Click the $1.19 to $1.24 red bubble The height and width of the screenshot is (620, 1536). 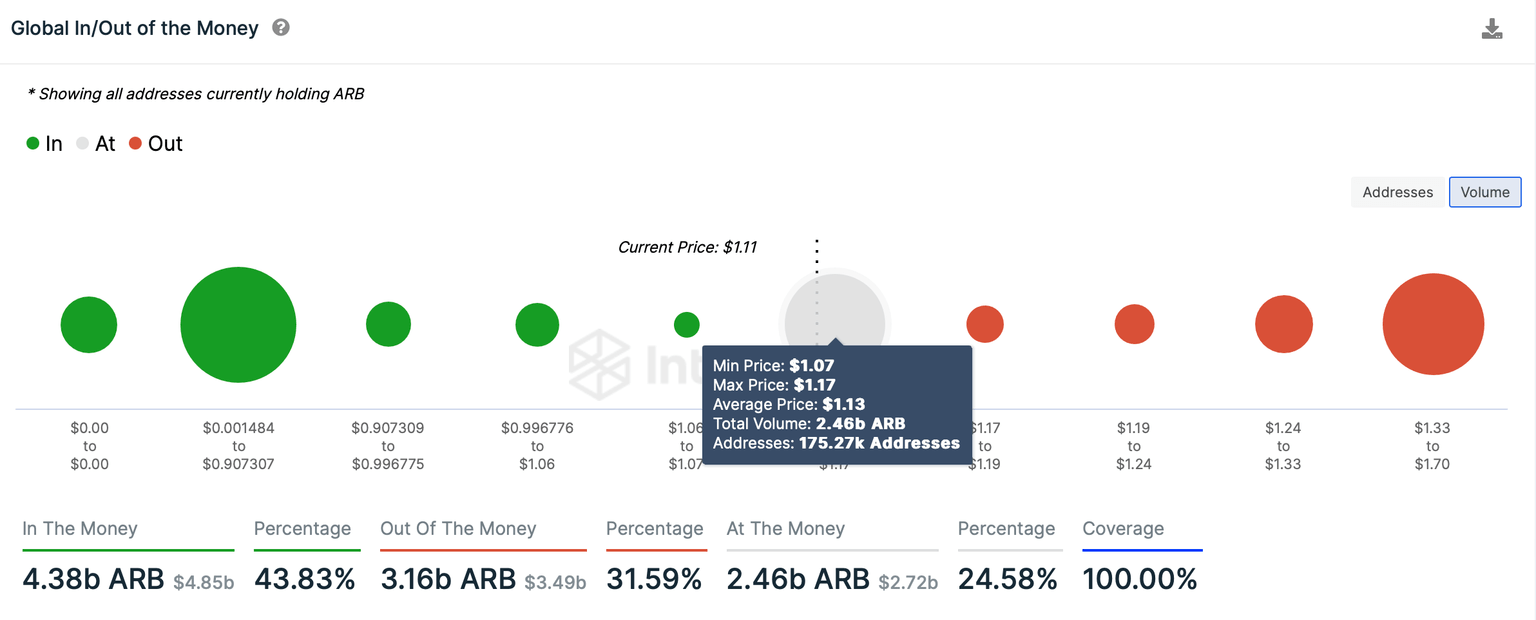pos(1134,325)
